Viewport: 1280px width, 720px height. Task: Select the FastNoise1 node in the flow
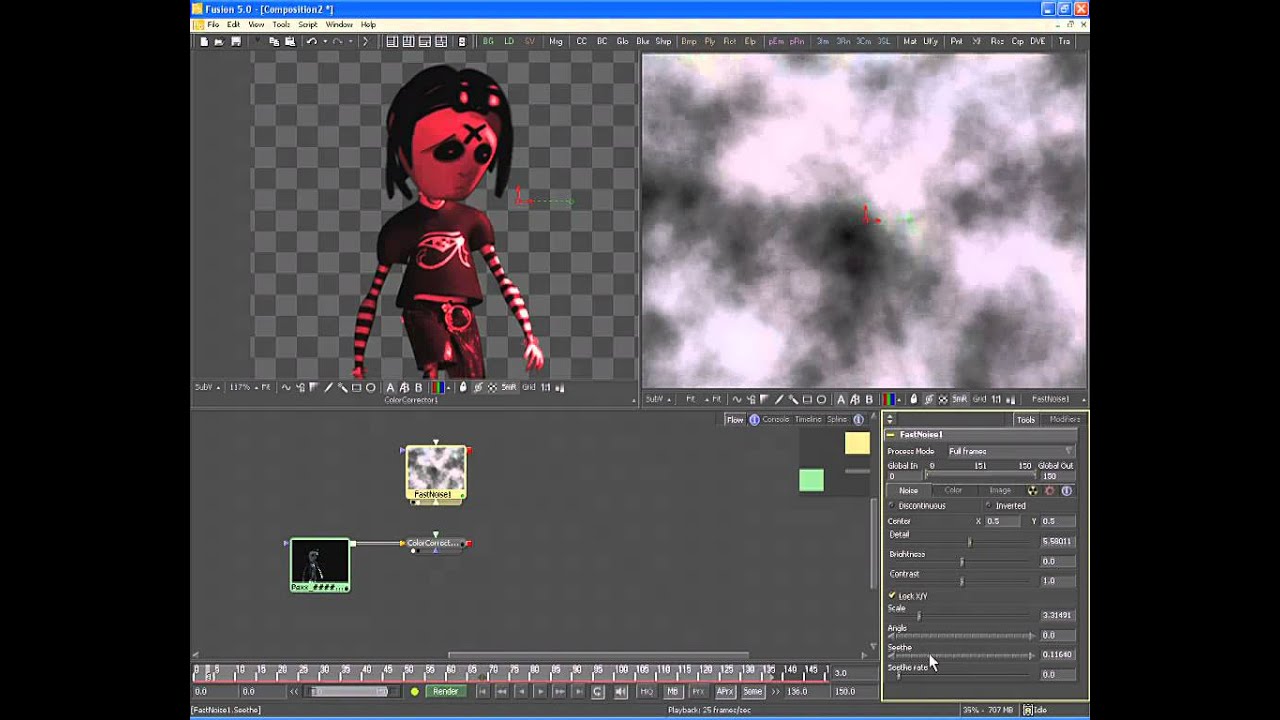point(436,473)
